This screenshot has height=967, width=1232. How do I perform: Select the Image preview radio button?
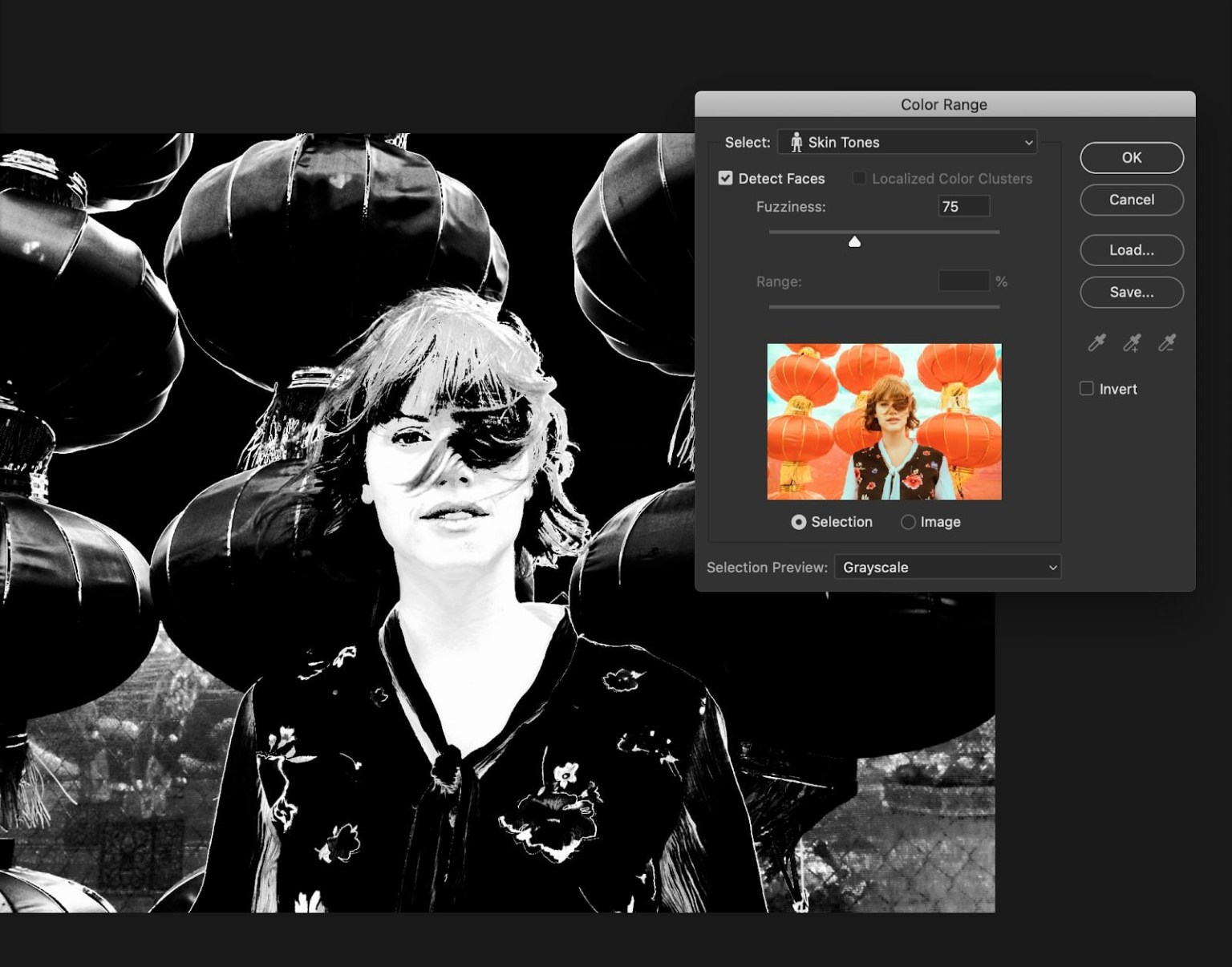[x=908, y=522]
